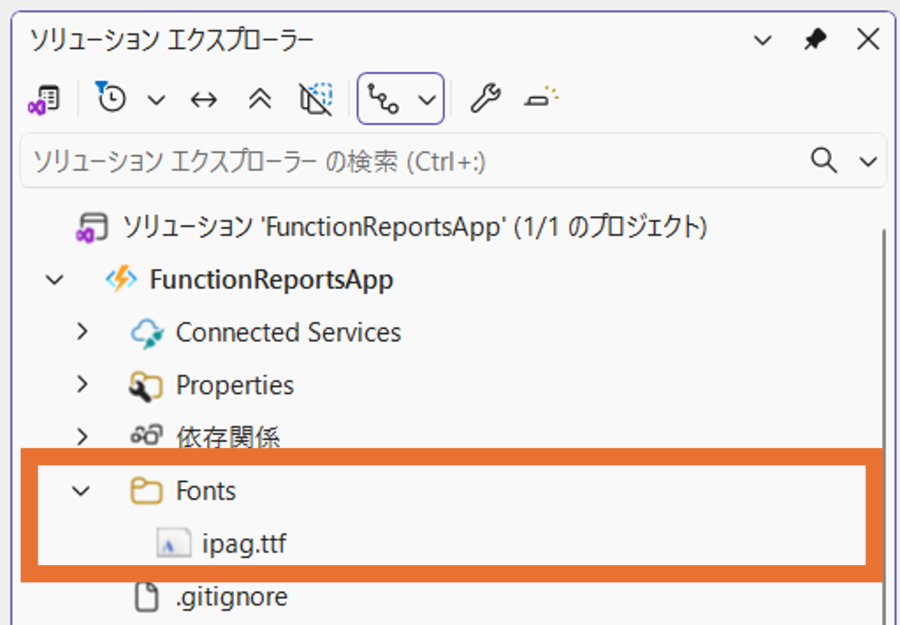Toggle the Preview Selected Items feature
This screenshot has height=625, width=900.
tap(537, 98)
